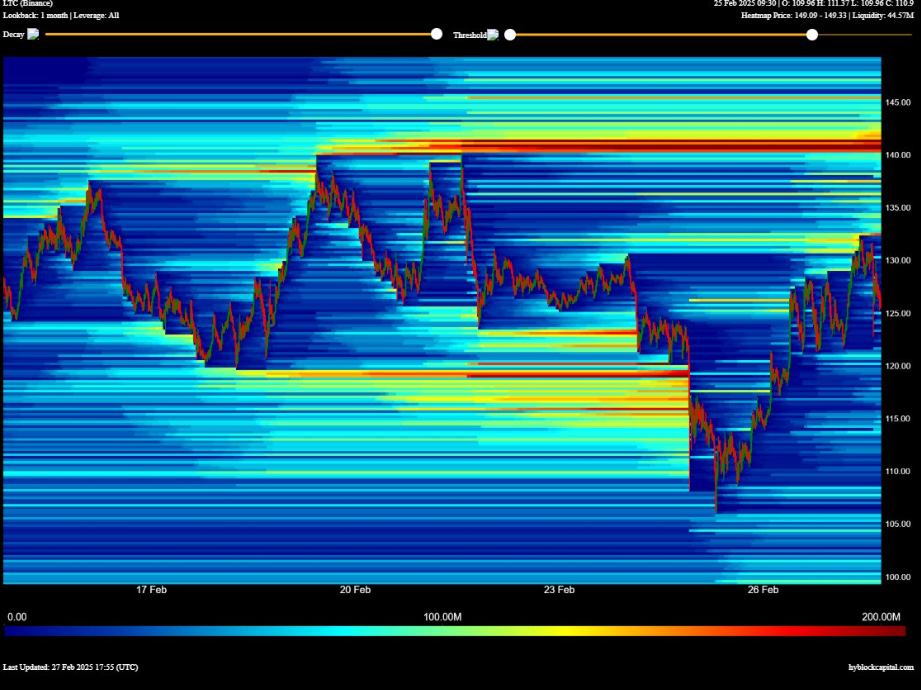Click the Threshold slider's left handle
The width and height of the screenshot is (921, 690).
click(x=510, y=35)
